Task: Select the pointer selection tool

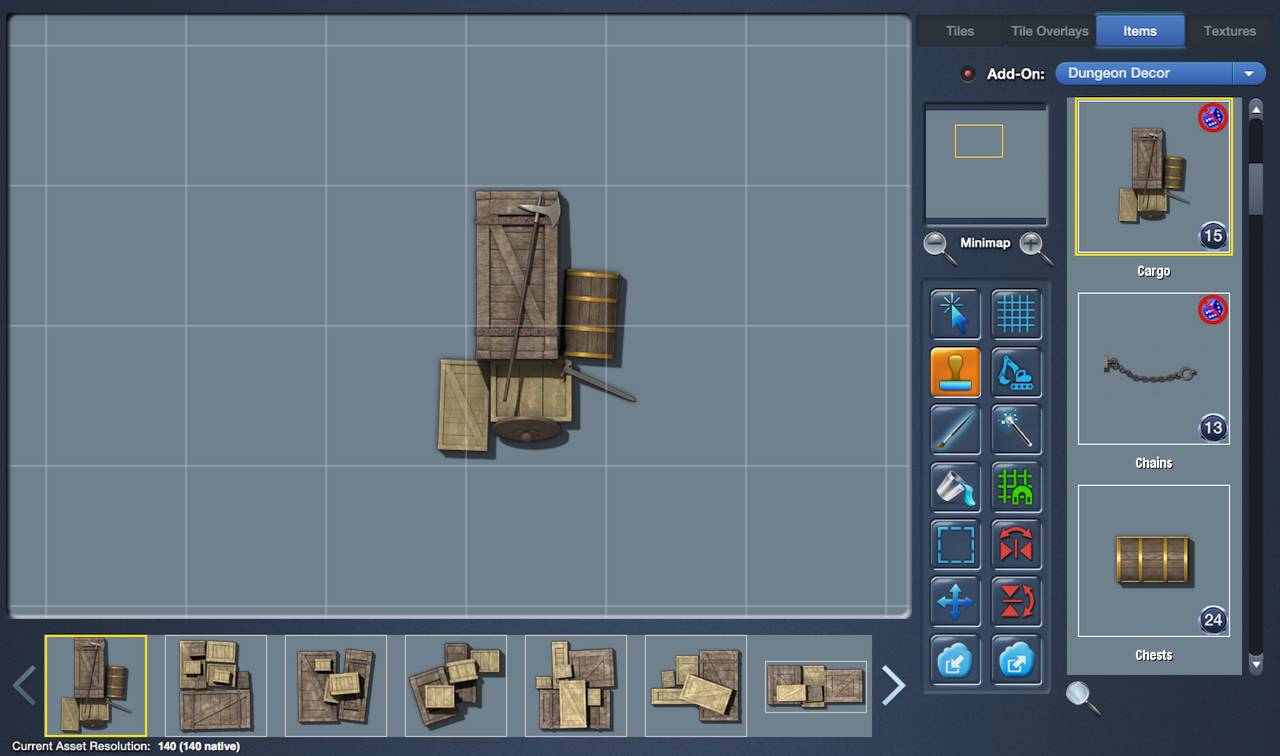Action: pyautogui.click(x=955, y=314)
